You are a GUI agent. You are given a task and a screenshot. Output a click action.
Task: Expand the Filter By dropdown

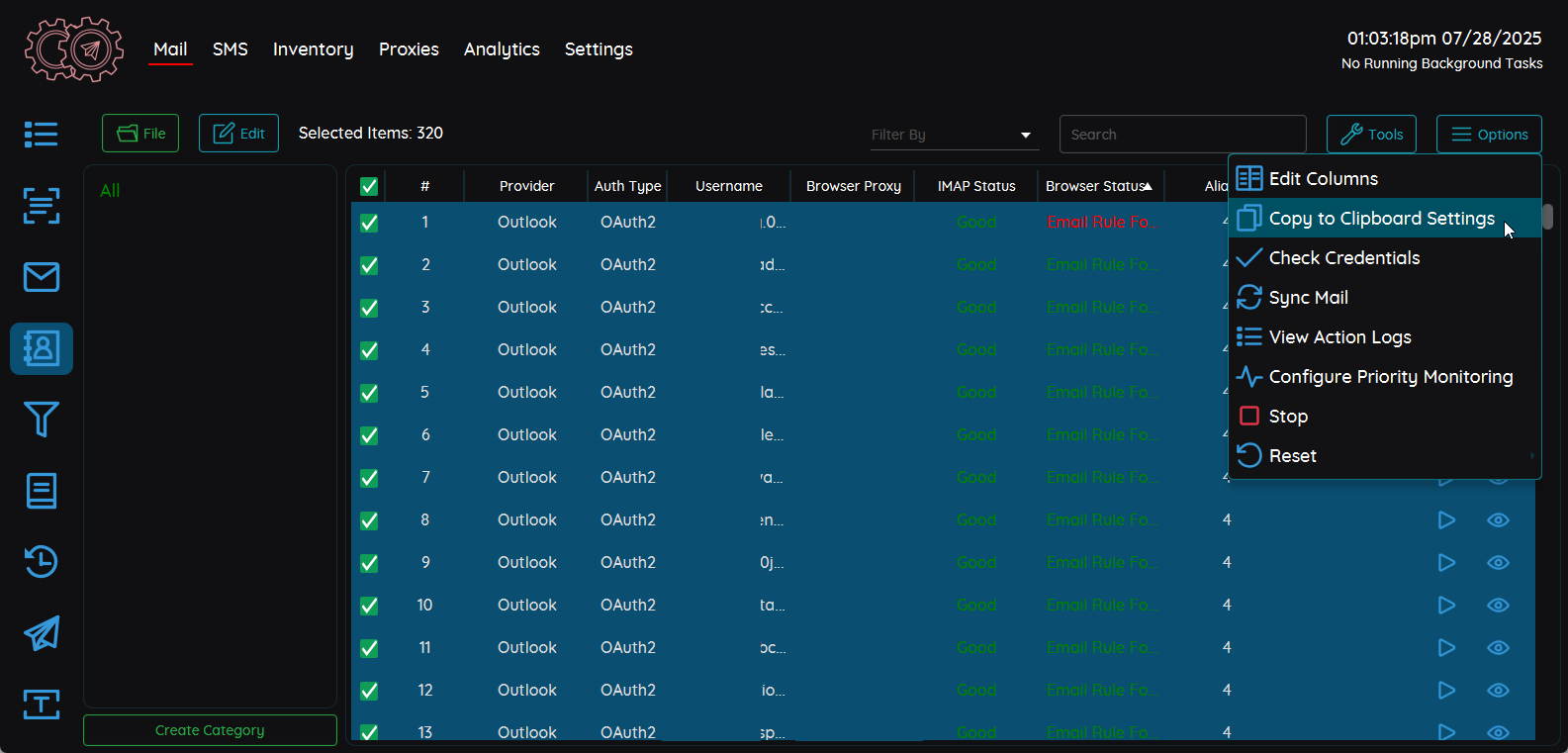tap(954, 135)
